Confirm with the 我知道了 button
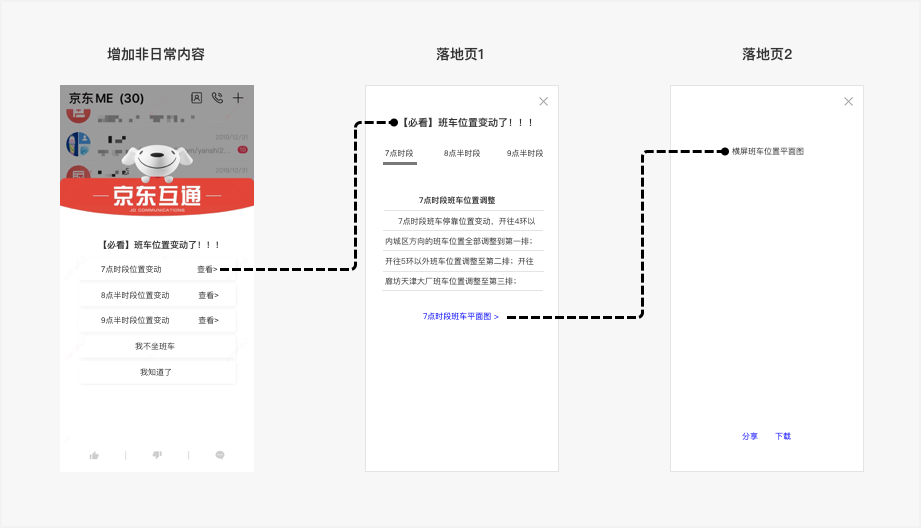 point(157,372)
